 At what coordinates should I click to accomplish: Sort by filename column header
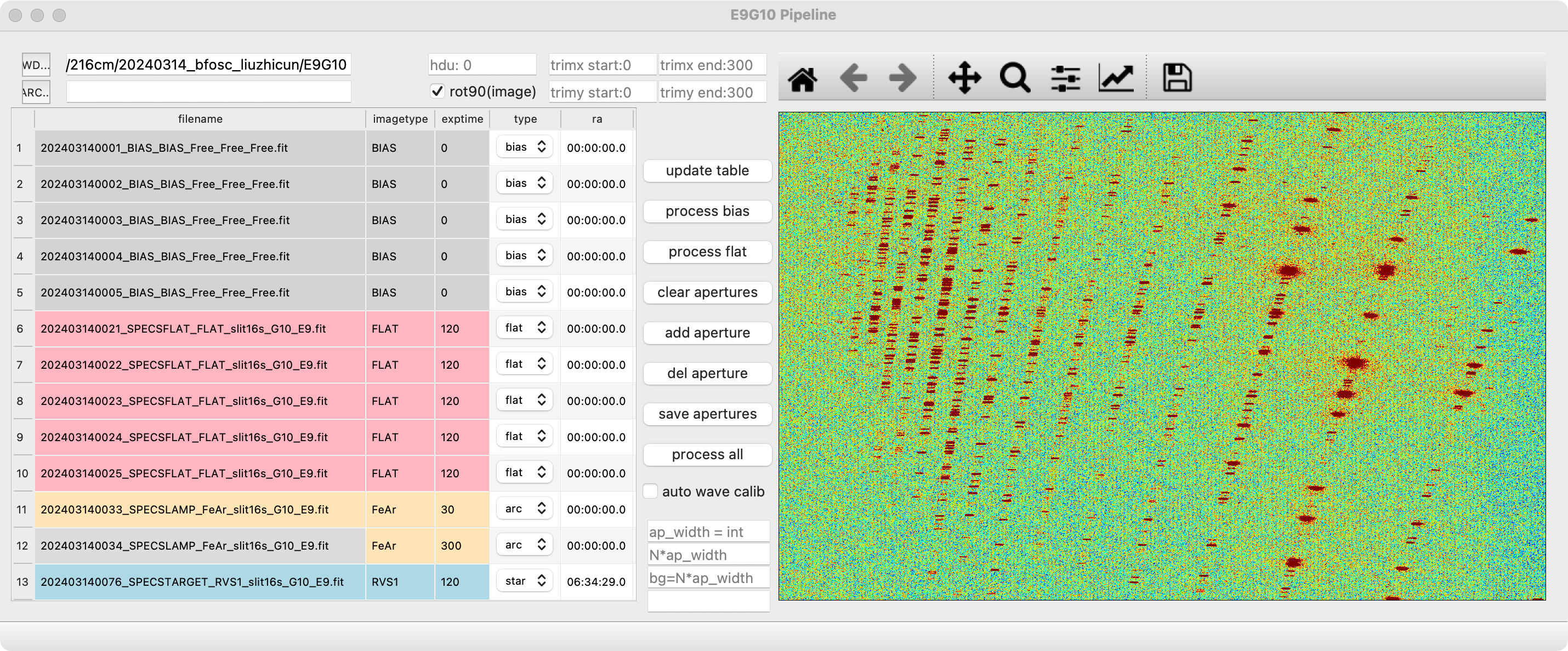(x=200, y=119)
